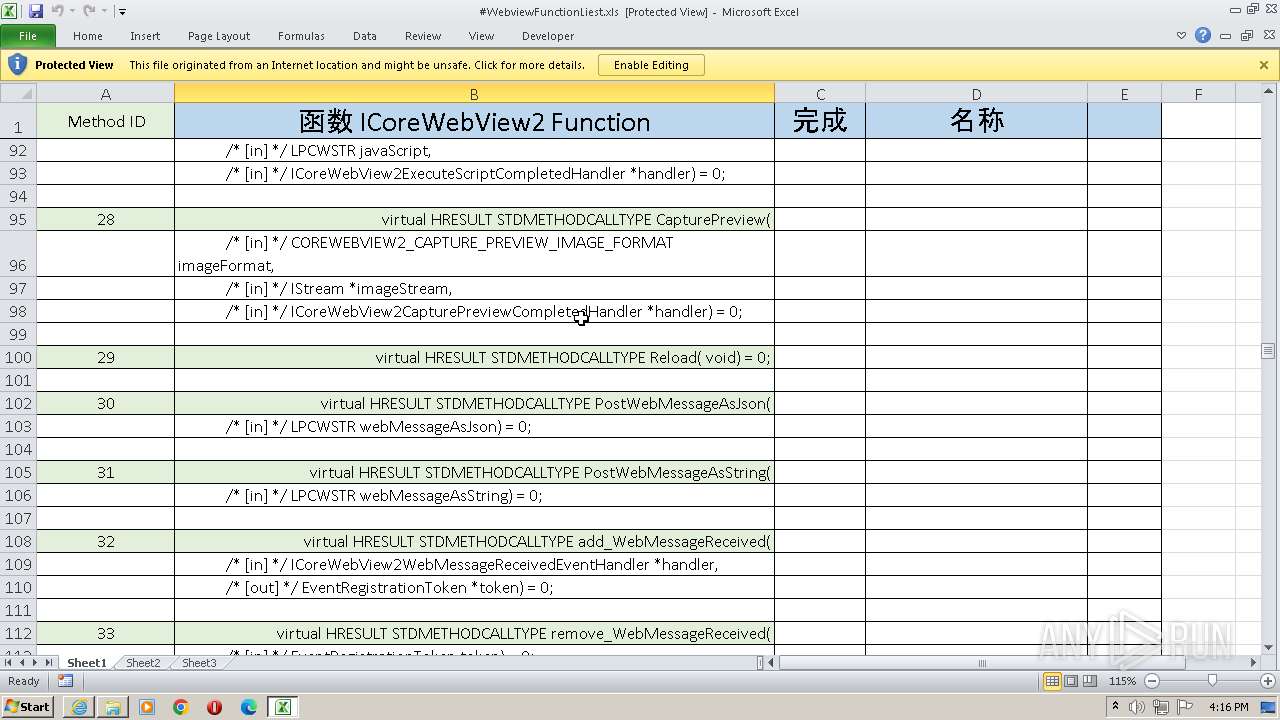Switch to the Sheet1 tab

tap(86, 662)
